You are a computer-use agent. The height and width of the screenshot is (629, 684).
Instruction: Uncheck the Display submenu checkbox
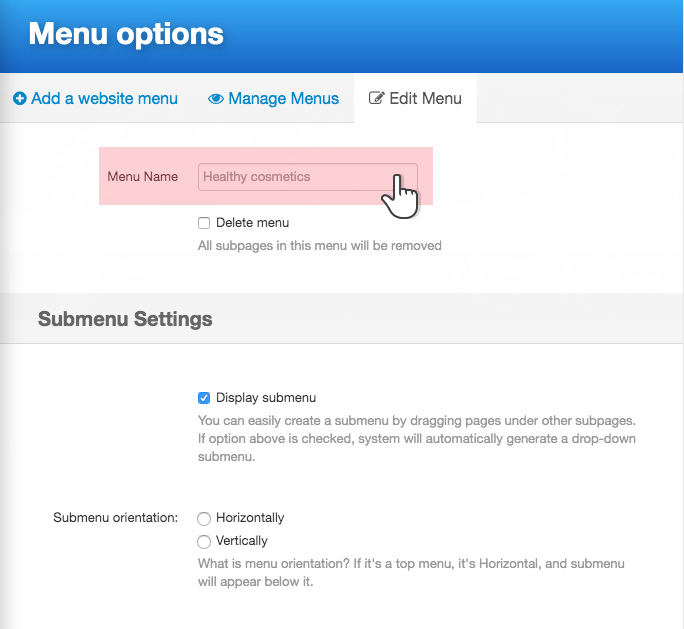(204, 398)
